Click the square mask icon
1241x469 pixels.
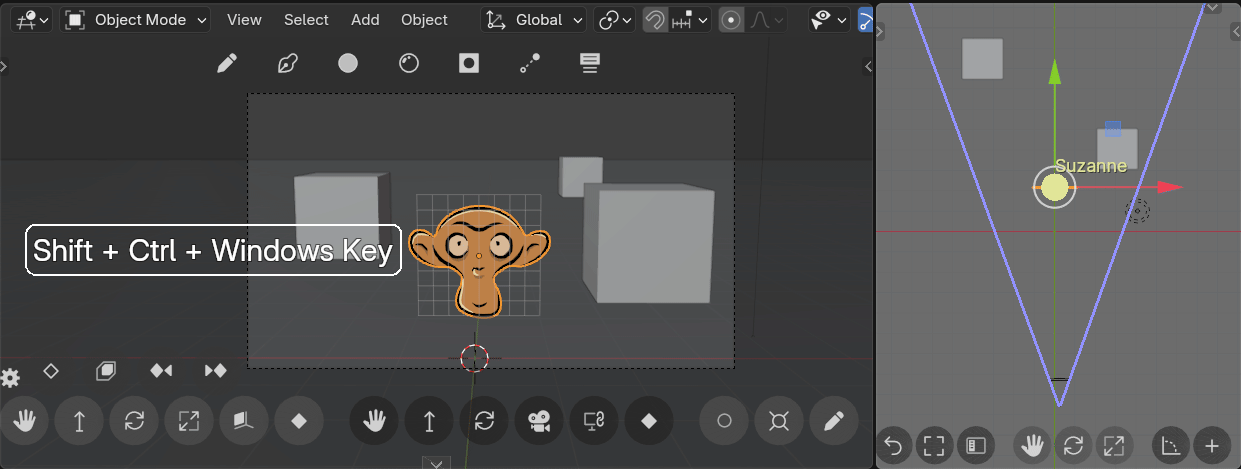[469, 64]
